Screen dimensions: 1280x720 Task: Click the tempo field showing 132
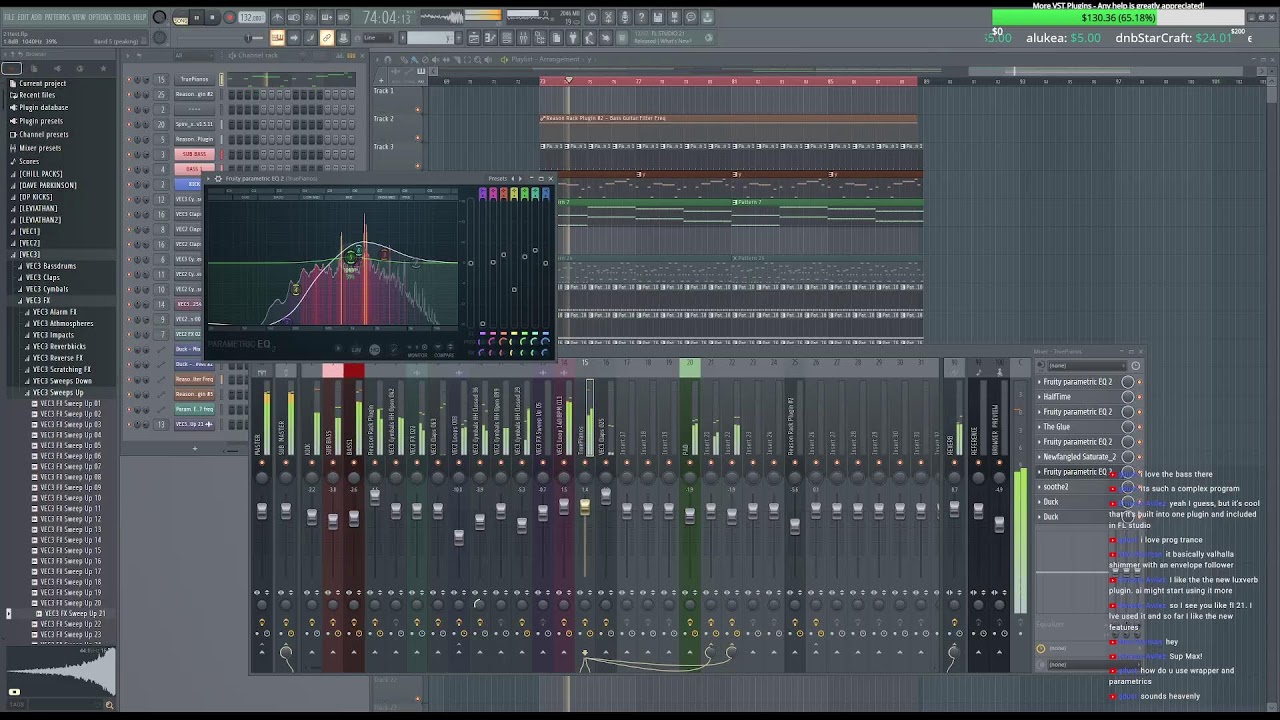pos(251,18)
